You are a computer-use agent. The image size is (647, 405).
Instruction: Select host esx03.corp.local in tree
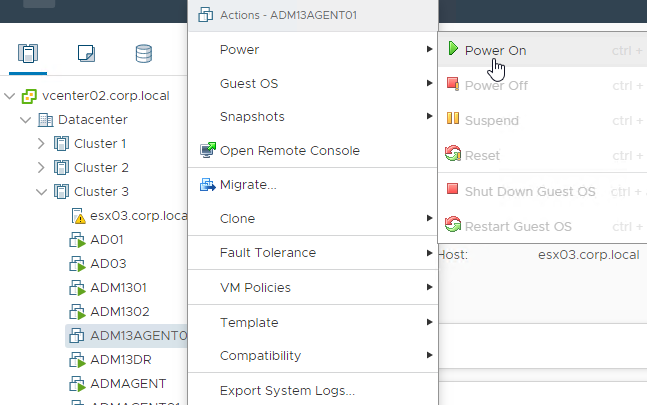(139, 216)
